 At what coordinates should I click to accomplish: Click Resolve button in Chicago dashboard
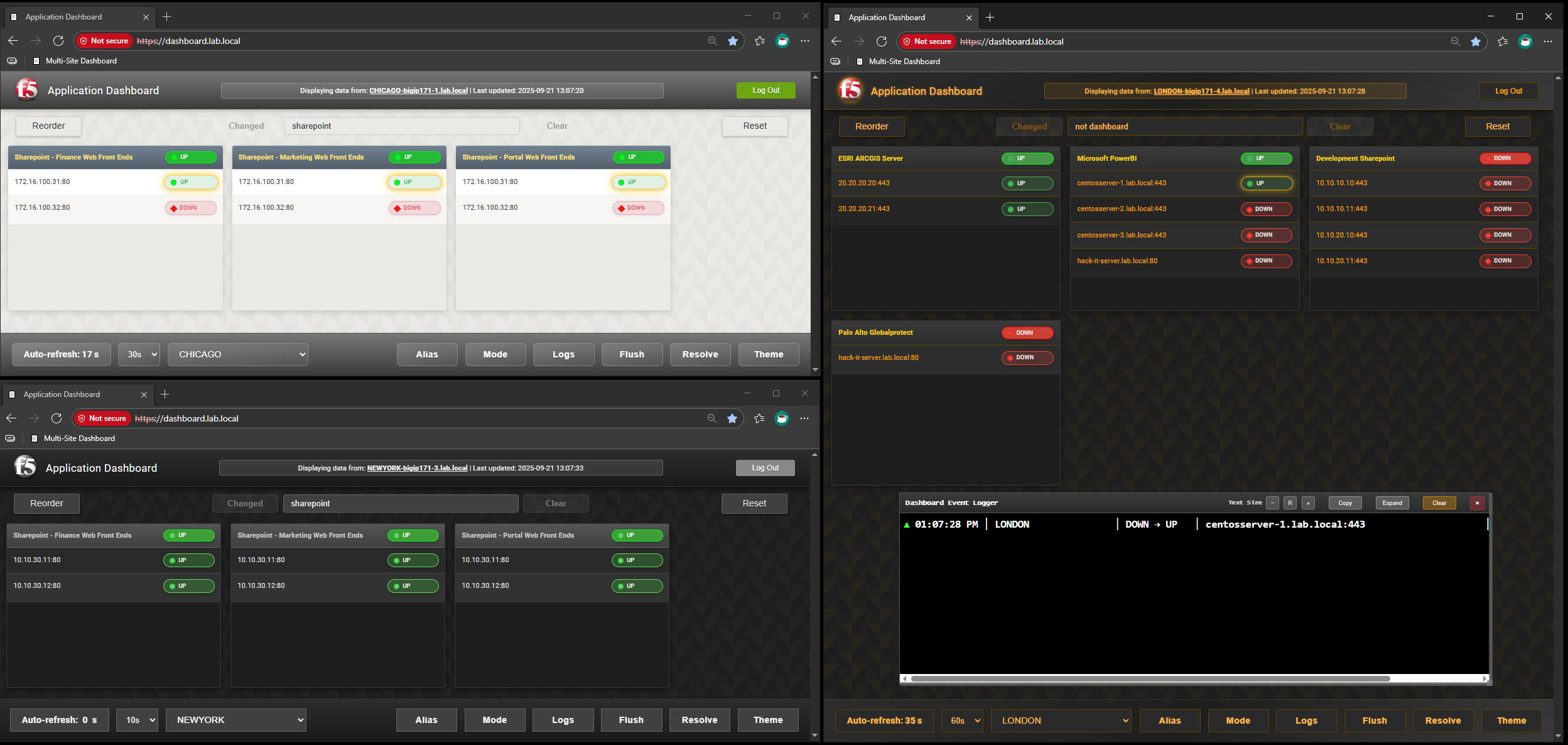pos(700,354)
